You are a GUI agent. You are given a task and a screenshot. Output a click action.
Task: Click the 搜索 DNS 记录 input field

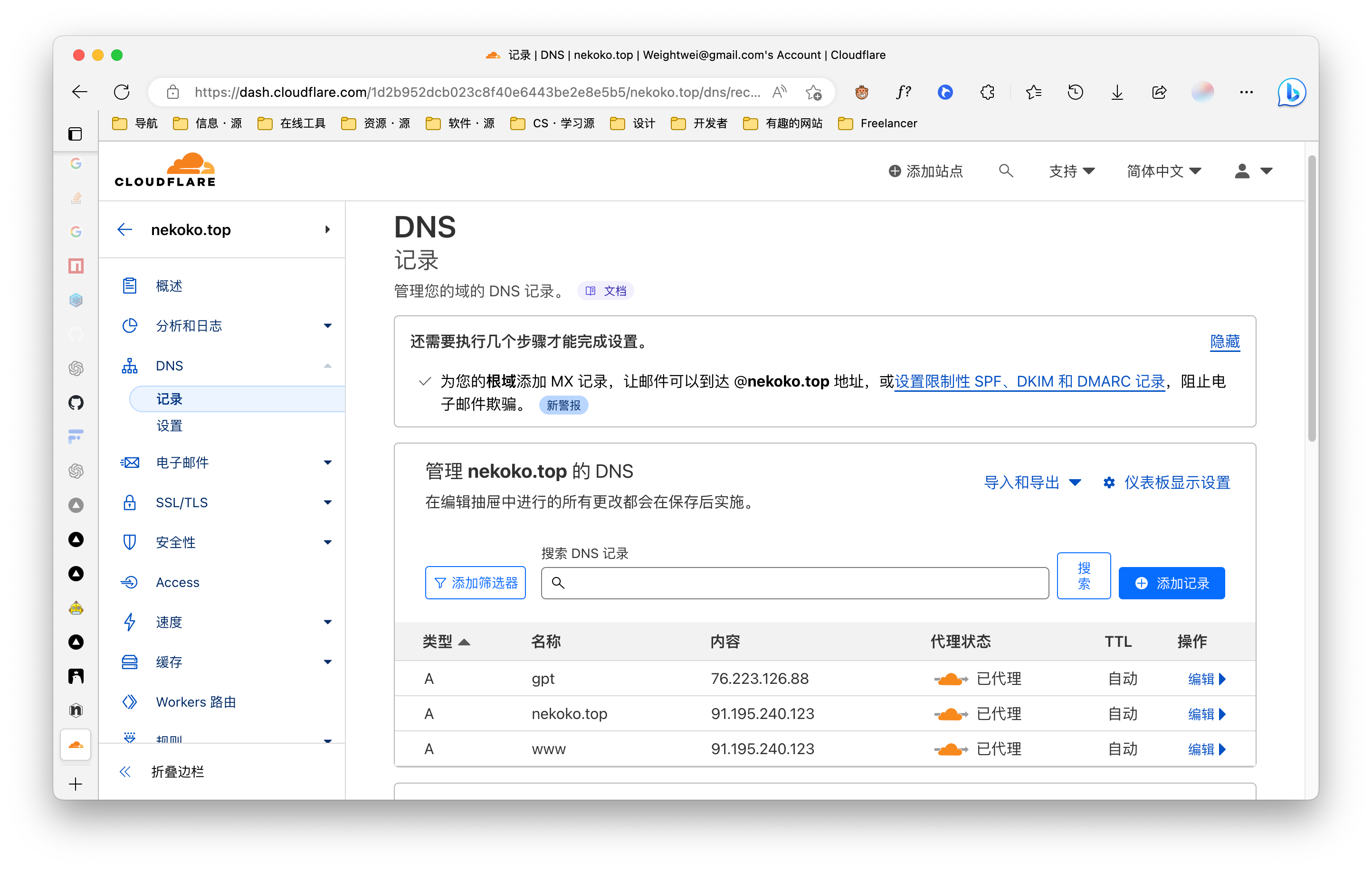794,583
